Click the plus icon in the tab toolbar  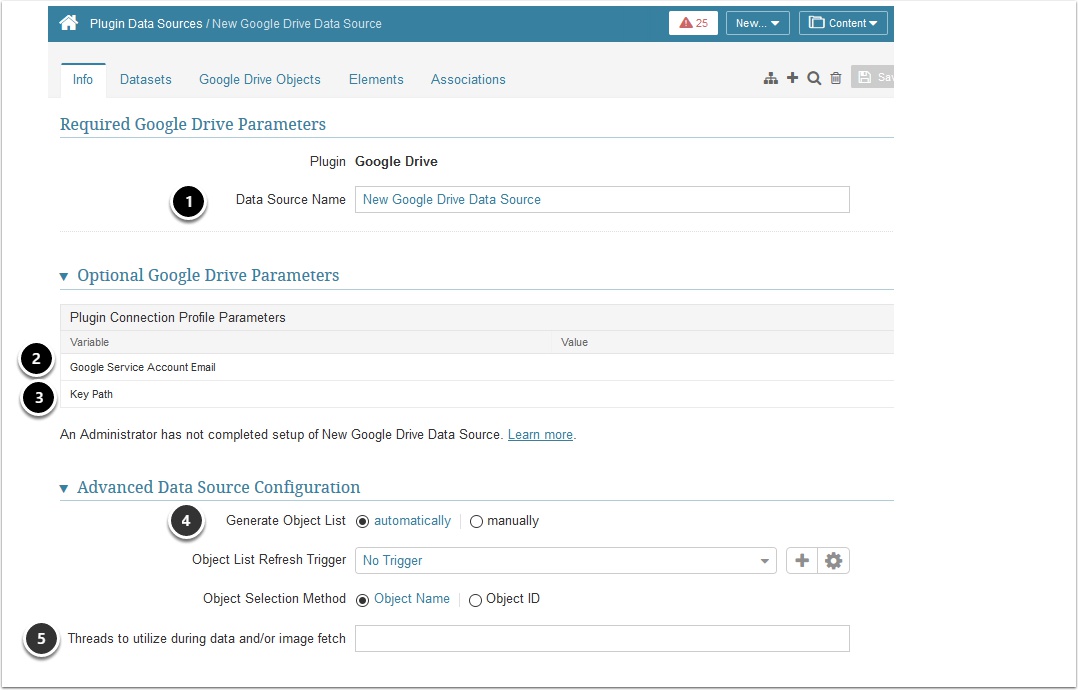(793, 78)
